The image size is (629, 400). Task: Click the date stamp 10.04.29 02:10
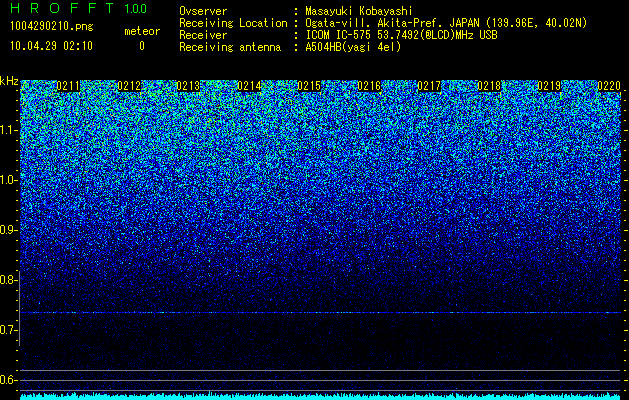(x=51, y=46)
